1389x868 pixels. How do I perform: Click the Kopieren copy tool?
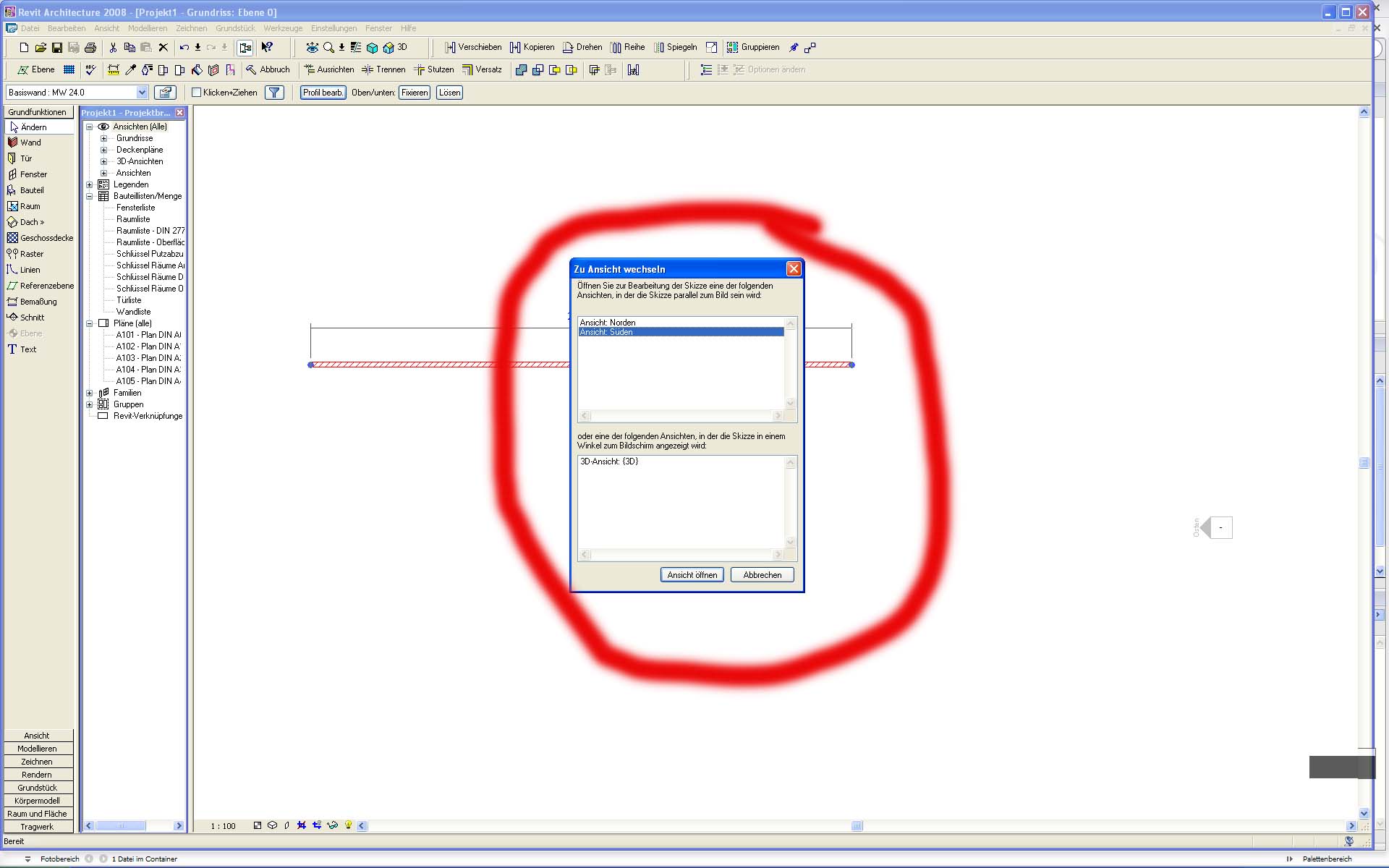tap(532, 48)
